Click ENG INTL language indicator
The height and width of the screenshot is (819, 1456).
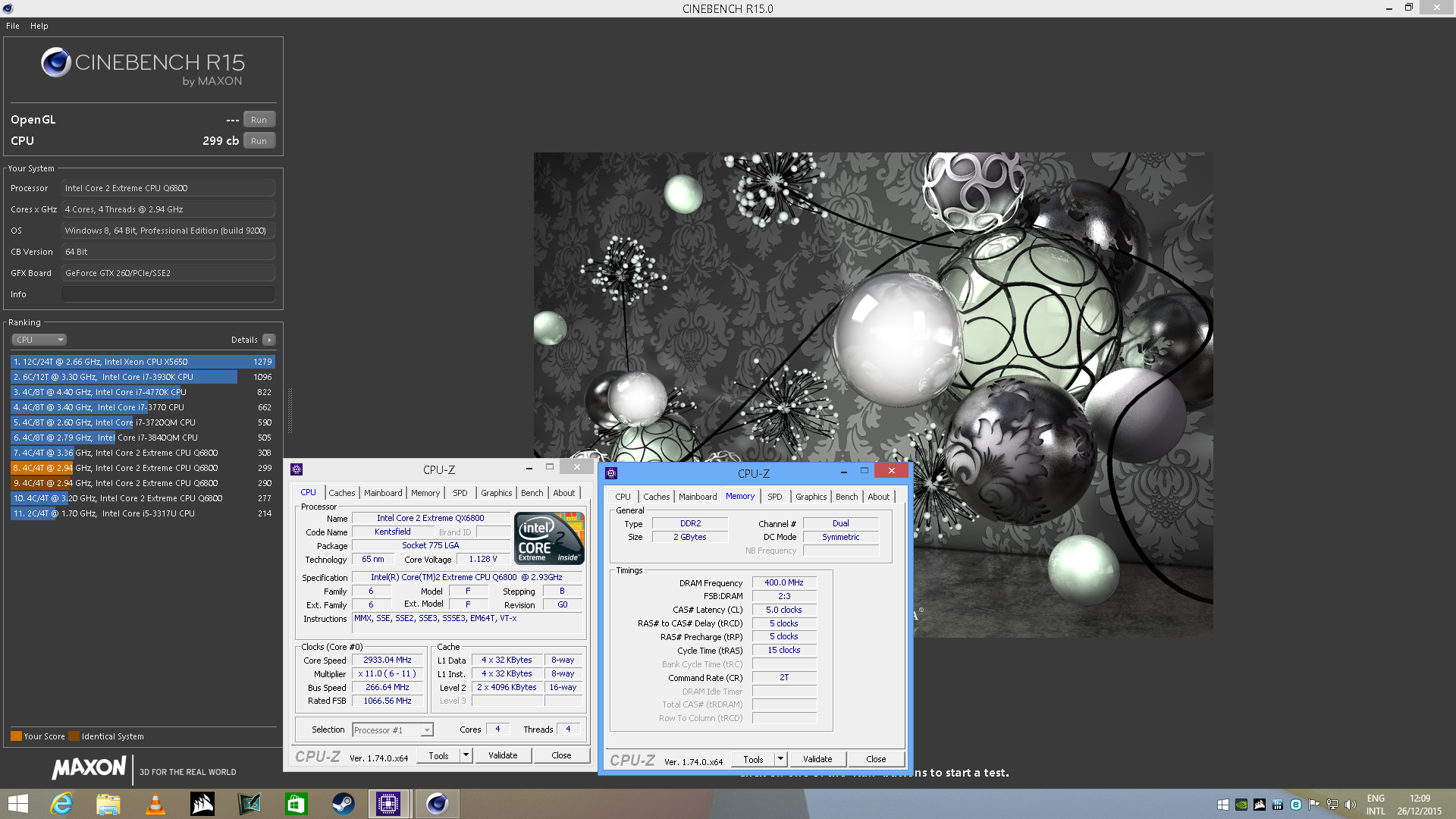coord(1376,805)
